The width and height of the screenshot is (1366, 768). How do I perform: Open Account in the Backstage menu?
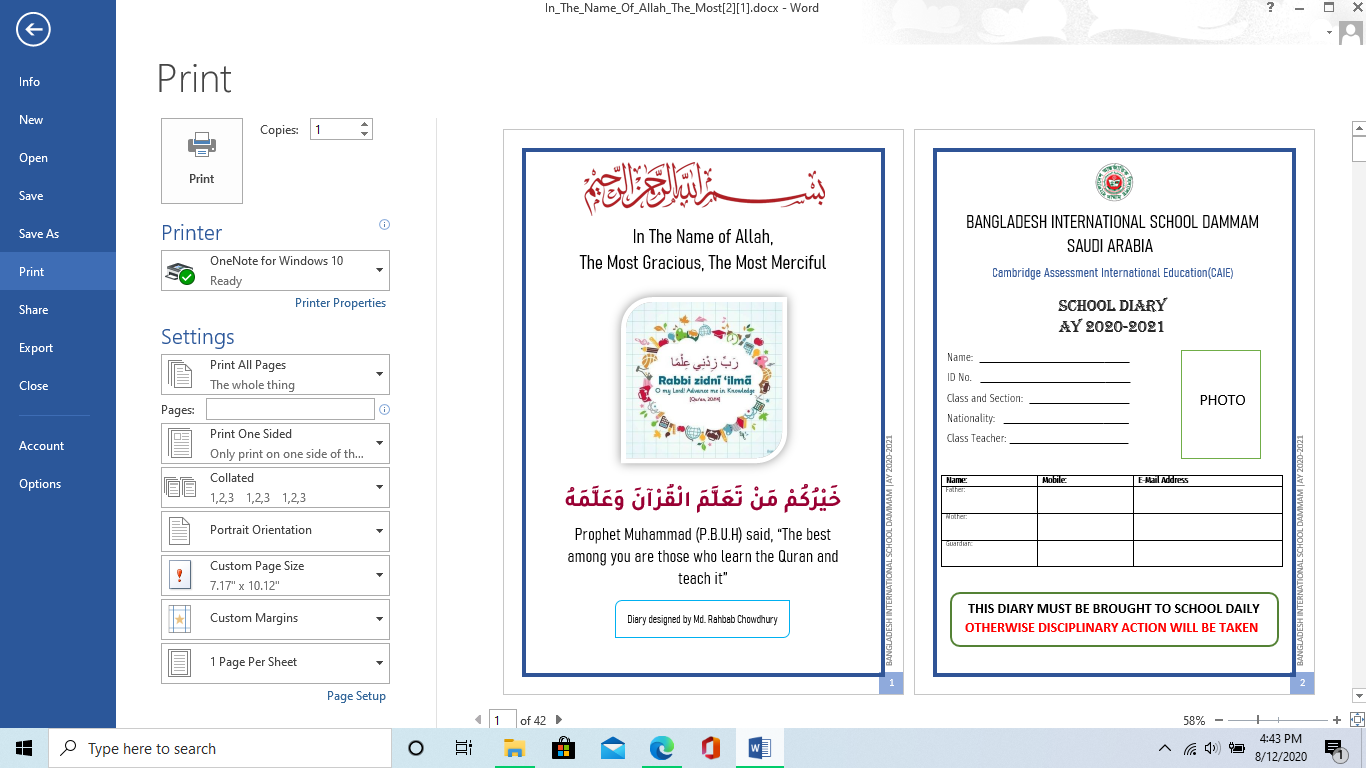click(x=58, y=446)
